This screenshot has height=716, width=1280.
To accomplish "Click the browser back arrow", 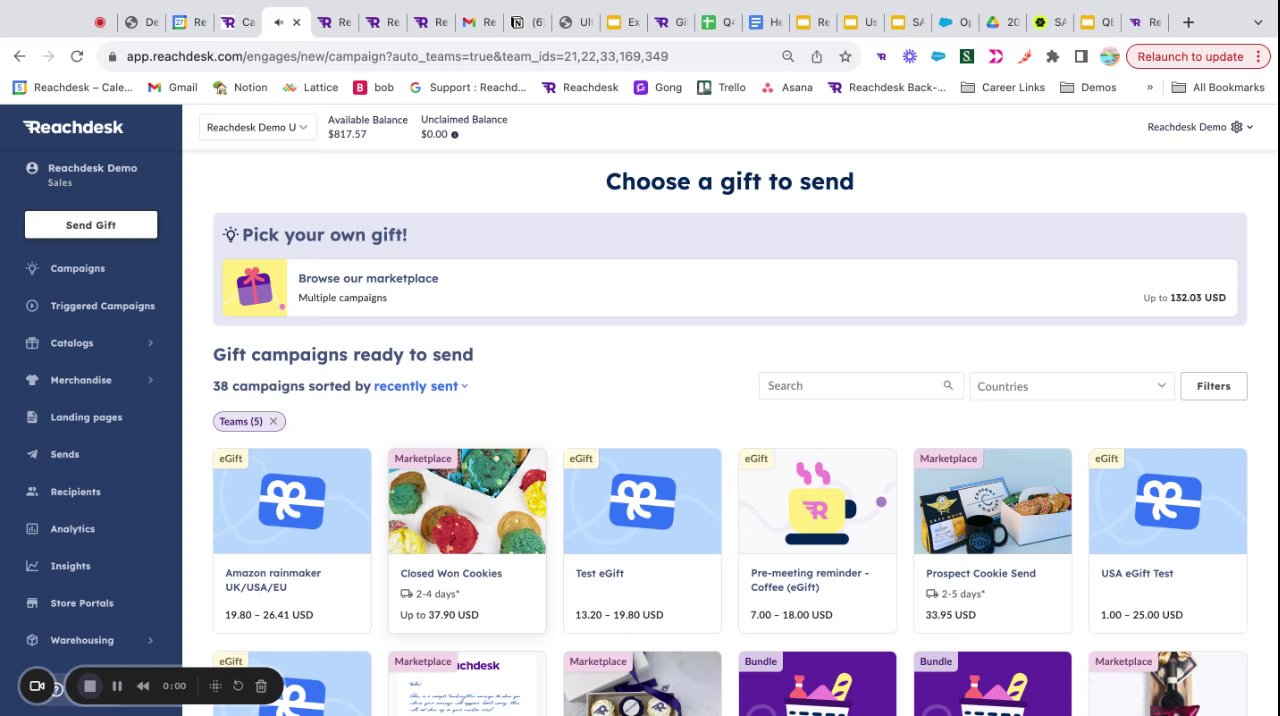I will (x=20, y=56).
